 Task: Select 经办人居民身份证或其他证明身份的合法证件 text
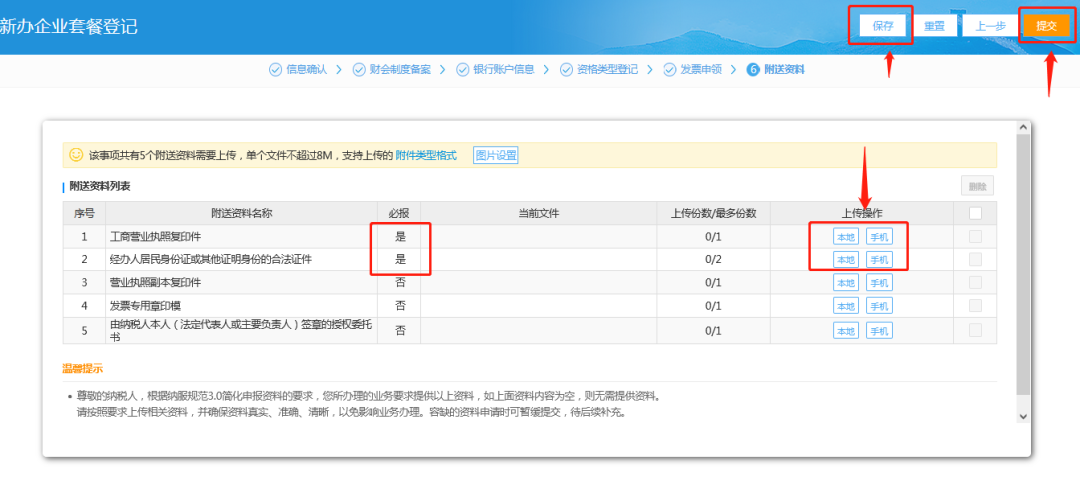211,260
